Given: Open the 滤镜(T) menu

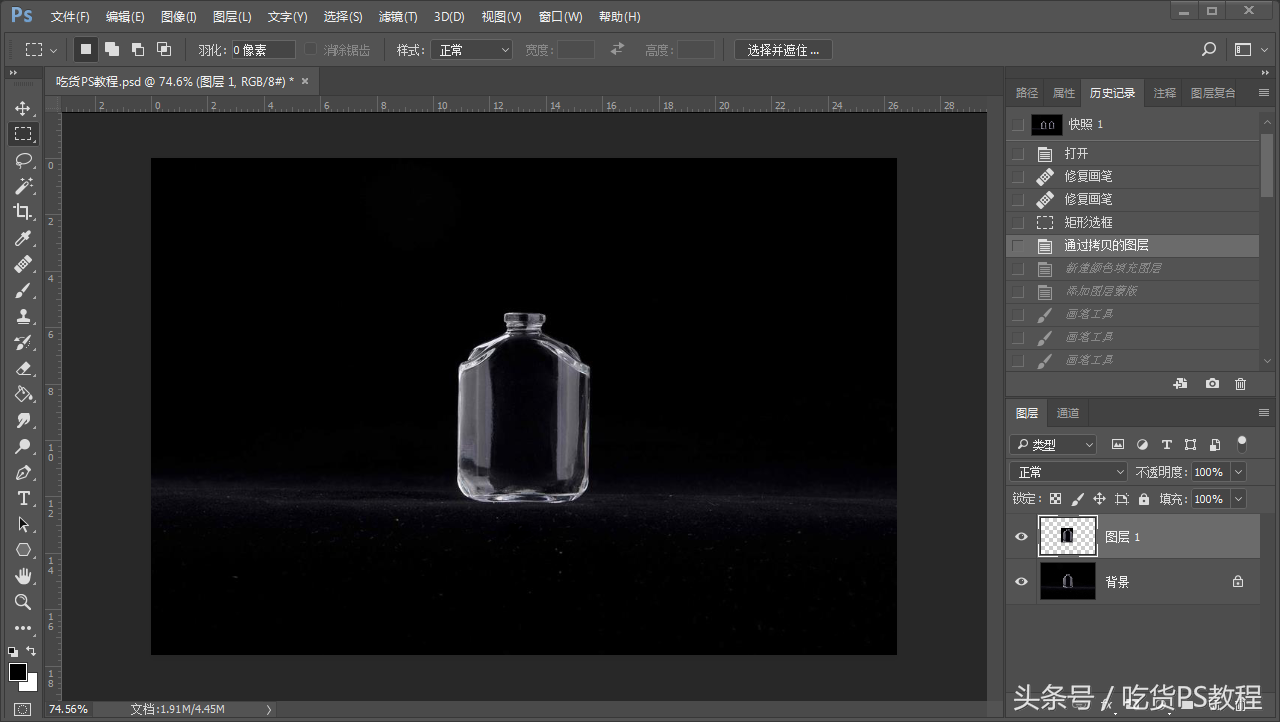Looking at the screenshot, I should tap(398, 17).
